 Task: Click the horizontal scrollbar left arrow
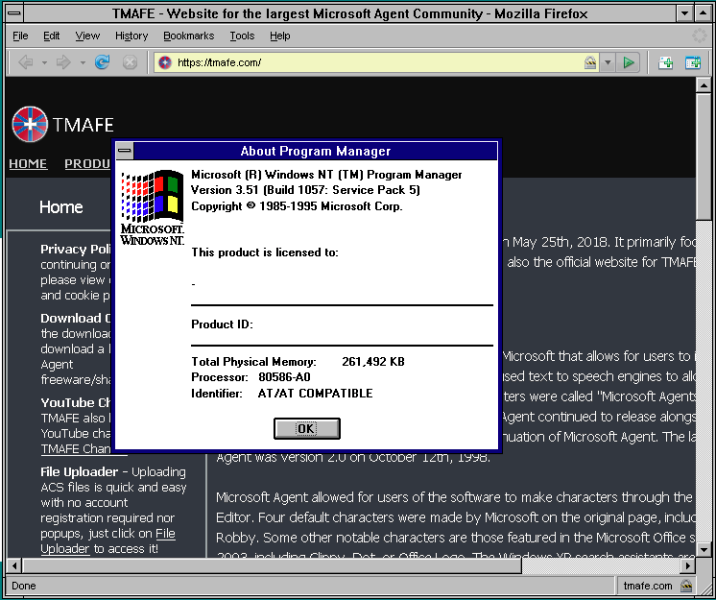[14, 566]
